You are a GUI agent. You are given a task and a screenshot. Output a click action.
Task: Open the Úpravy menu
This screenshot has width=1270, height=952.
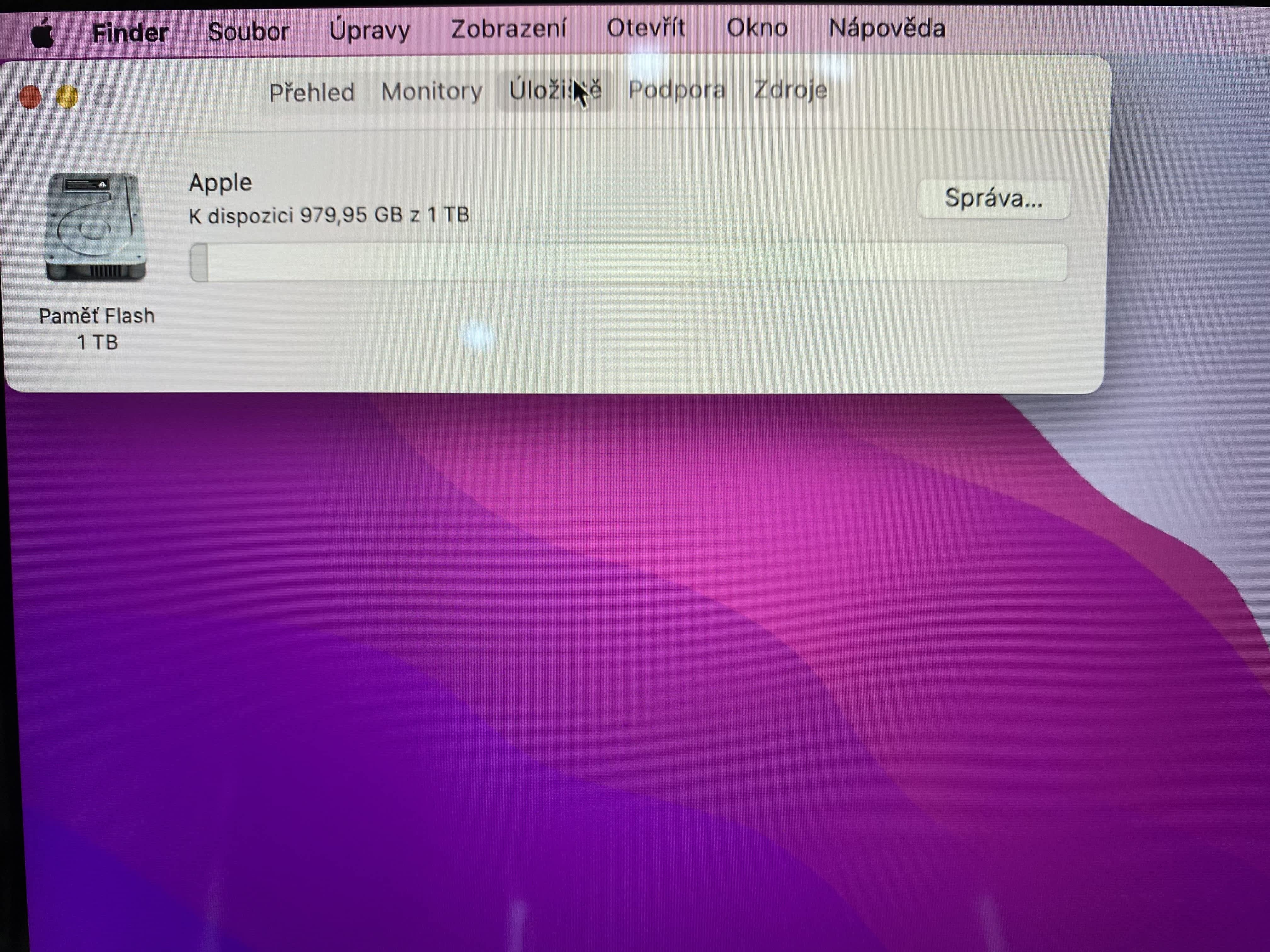pos(369,30)
